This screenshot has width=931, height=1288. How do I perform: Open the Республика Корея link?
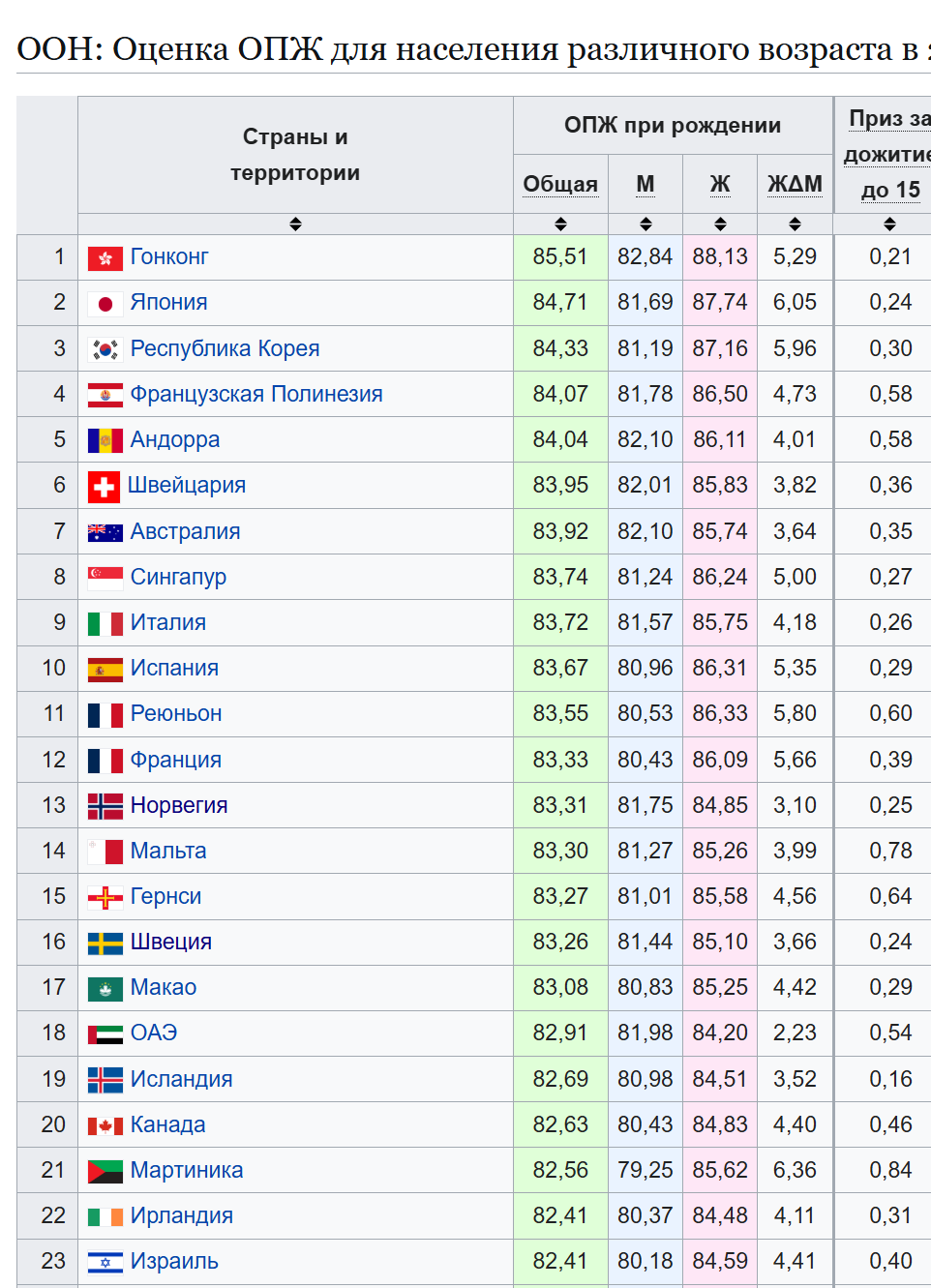click(225, 349)
